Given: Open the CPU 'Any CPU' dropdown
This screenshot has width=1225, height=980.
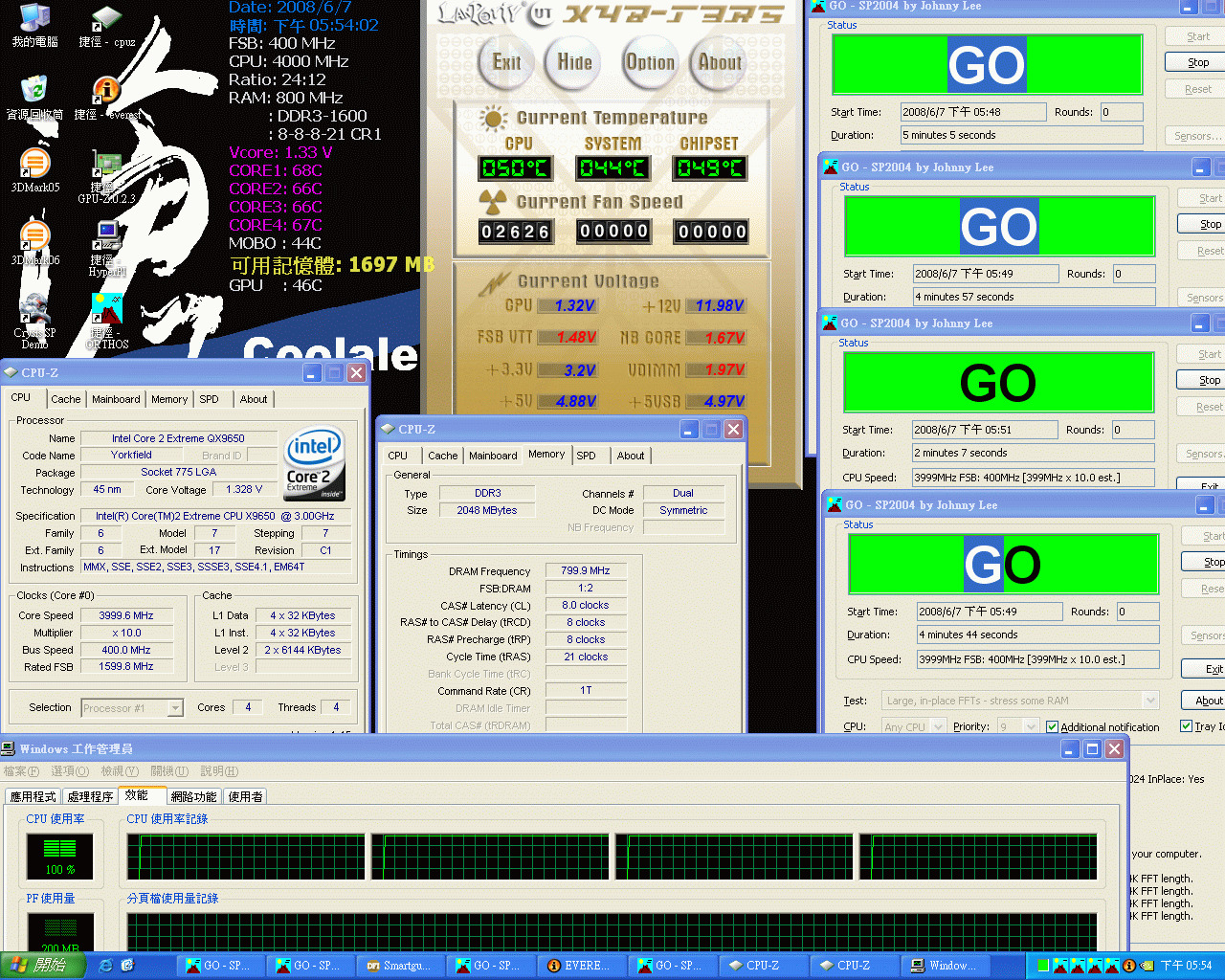Looking at the screenshot, I should 938,727.
